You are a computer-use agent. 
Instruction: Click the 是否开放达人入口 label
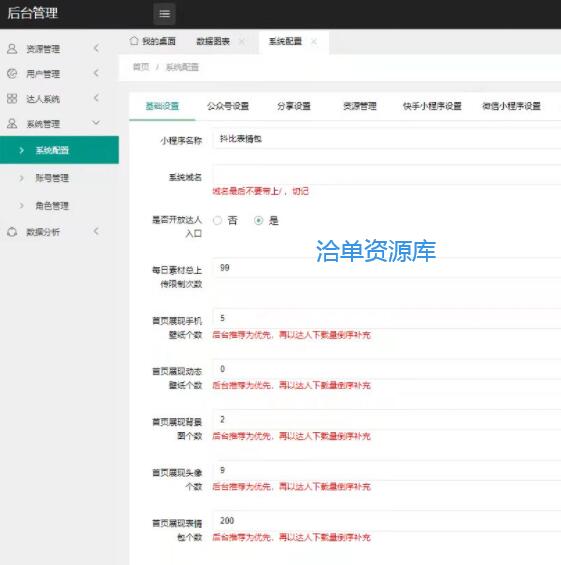coord(177,227)
